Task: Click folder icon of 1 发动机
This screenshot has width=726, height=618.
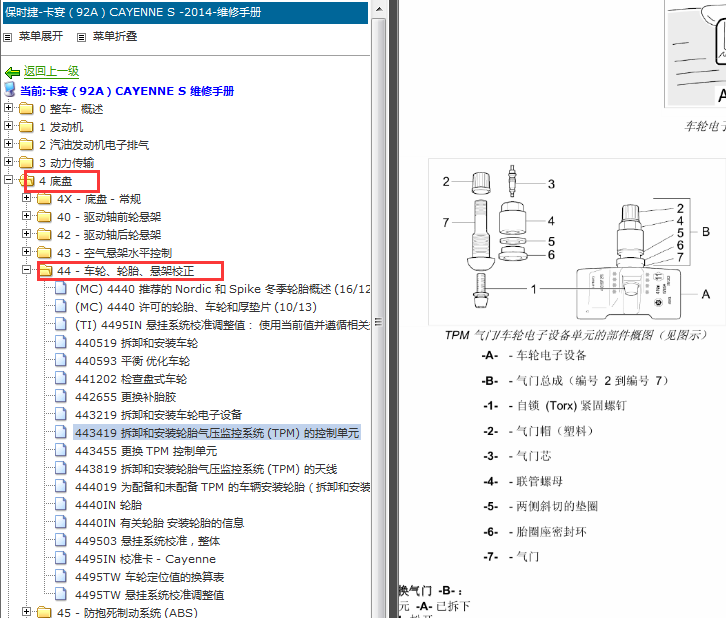Action: [x=26, y=127]
